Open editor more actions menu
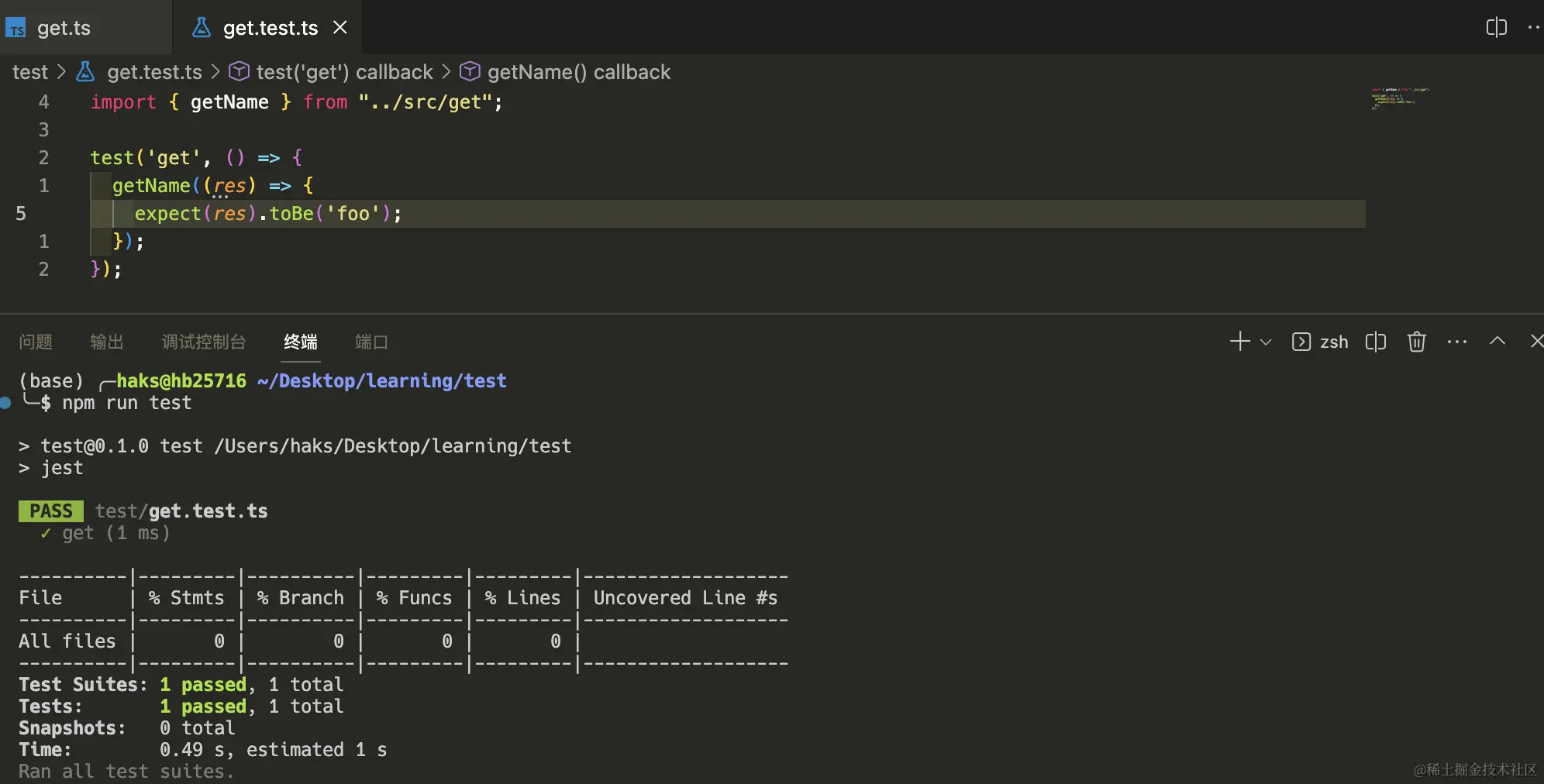This screenshot has height=784, width=1544. click(x=1533, y=28)
